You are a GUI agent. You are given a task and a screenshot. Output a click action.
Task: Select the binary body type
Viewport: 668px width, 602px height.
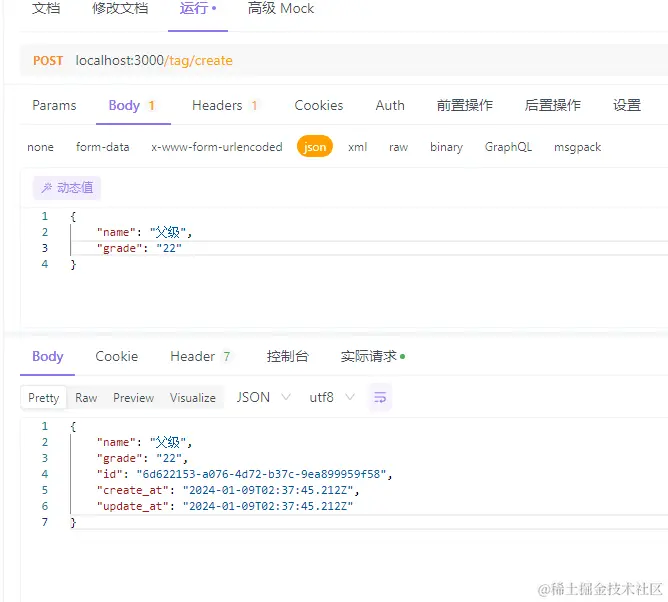tap(446, 147)
